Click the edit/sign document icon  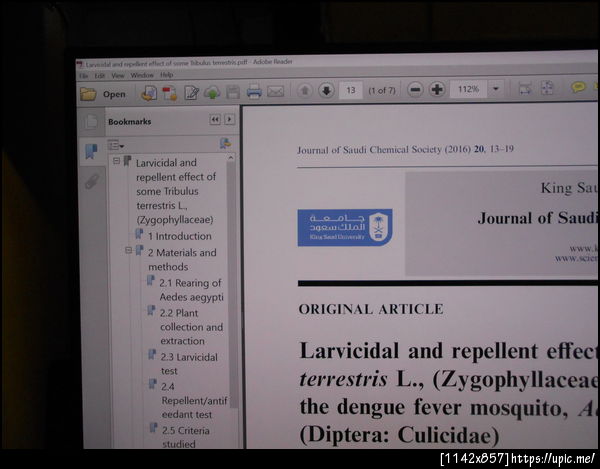[x=191, y=93]
